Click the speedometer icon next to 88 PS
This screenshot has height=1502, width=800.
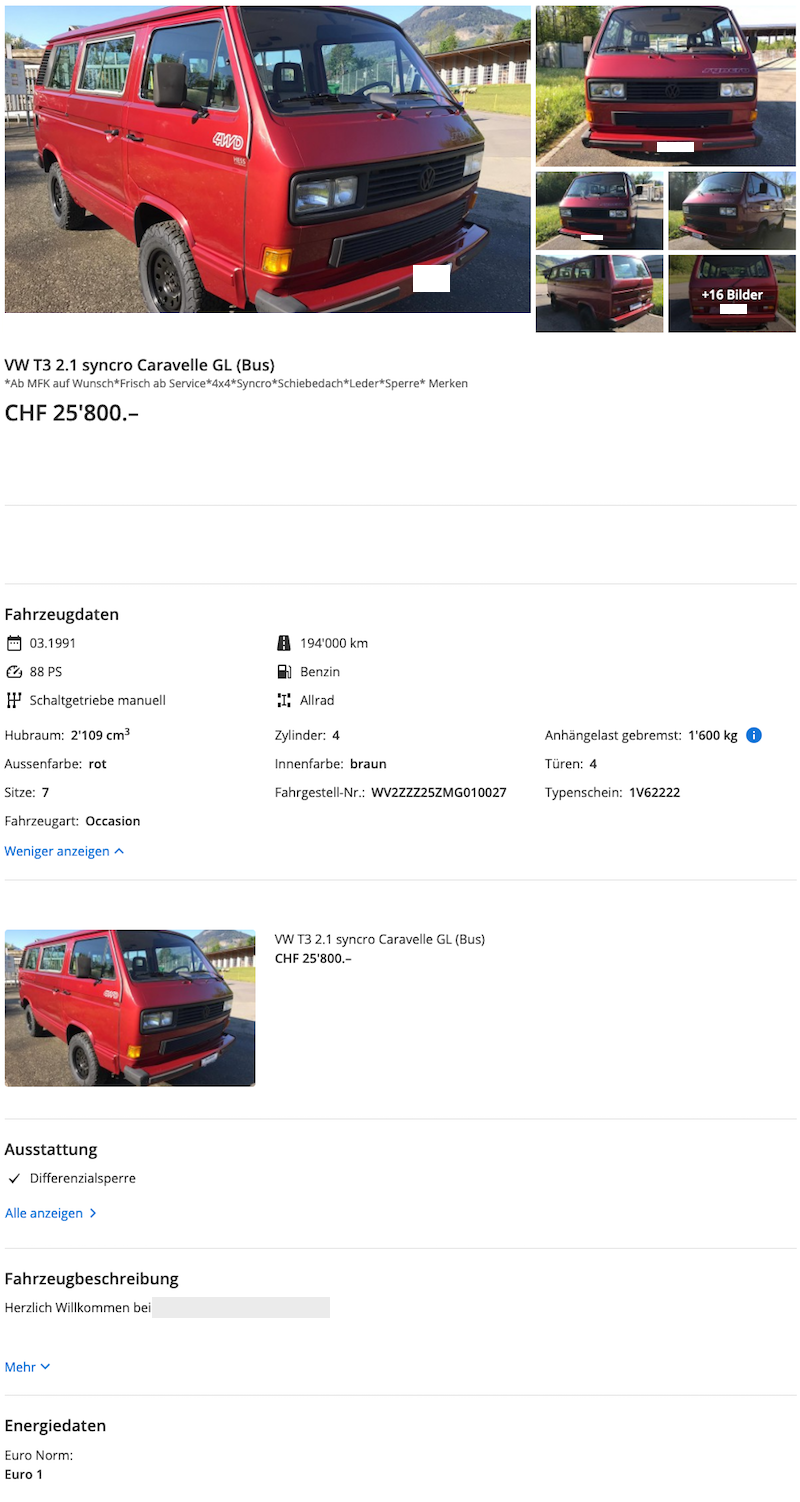(x=14, y=672)
